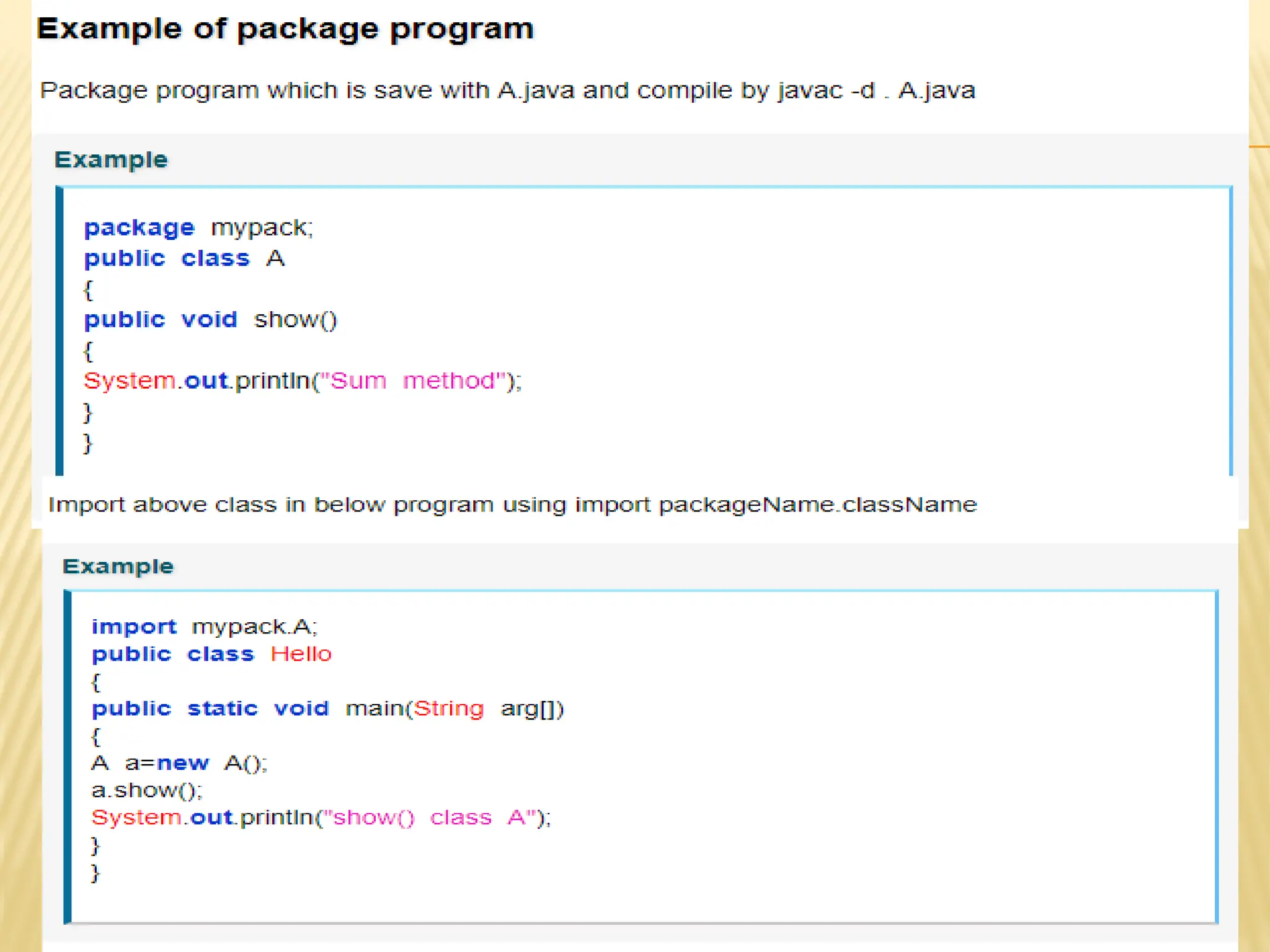Click the 'A a=new A();' statement

coord(179,763)
